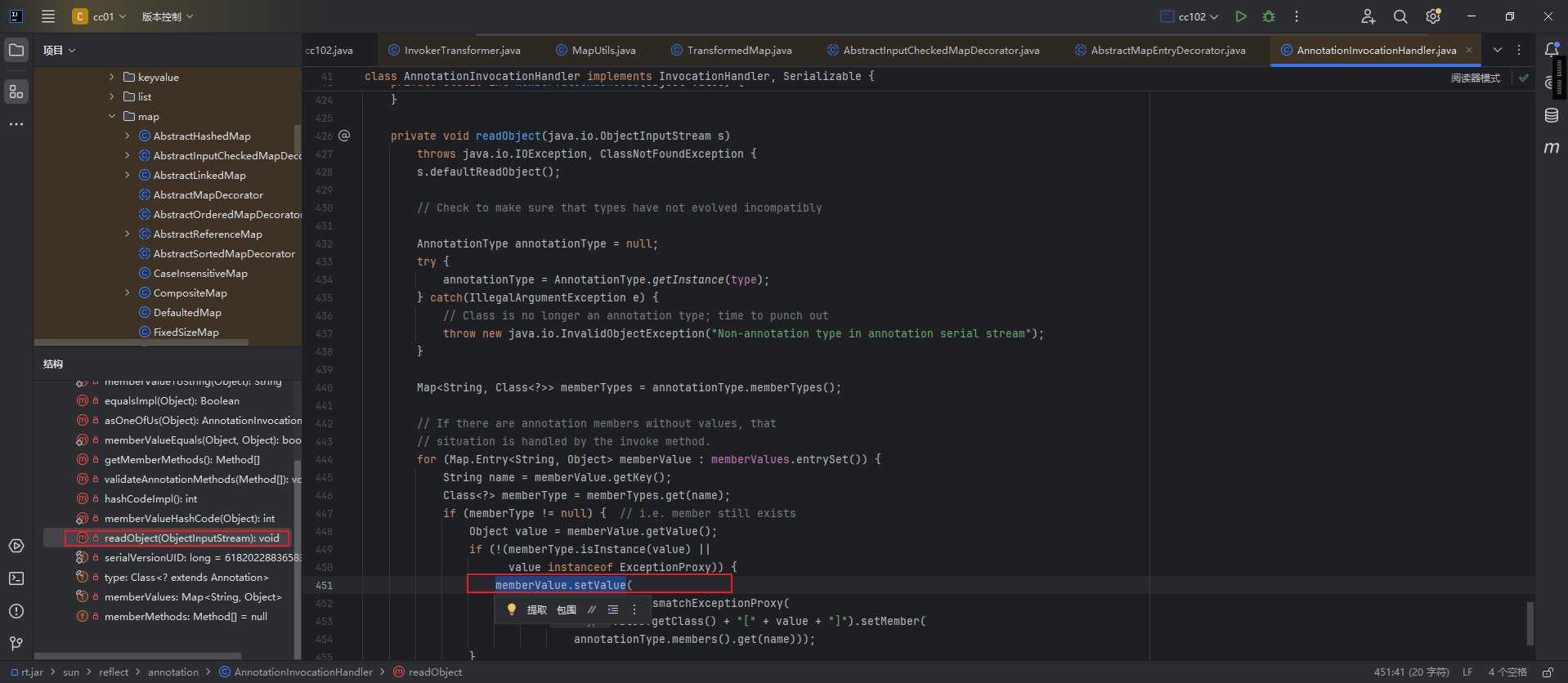This screenshot has height=683, width=1568.
Task: Open cc01 project dropdown
Action: [x=100, y=16]
